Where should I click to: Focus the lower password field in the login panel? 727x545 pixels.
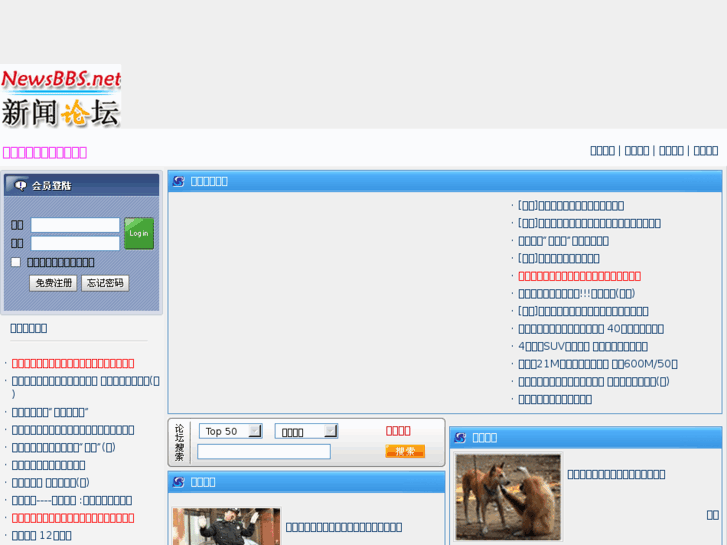tap(75, 243)
